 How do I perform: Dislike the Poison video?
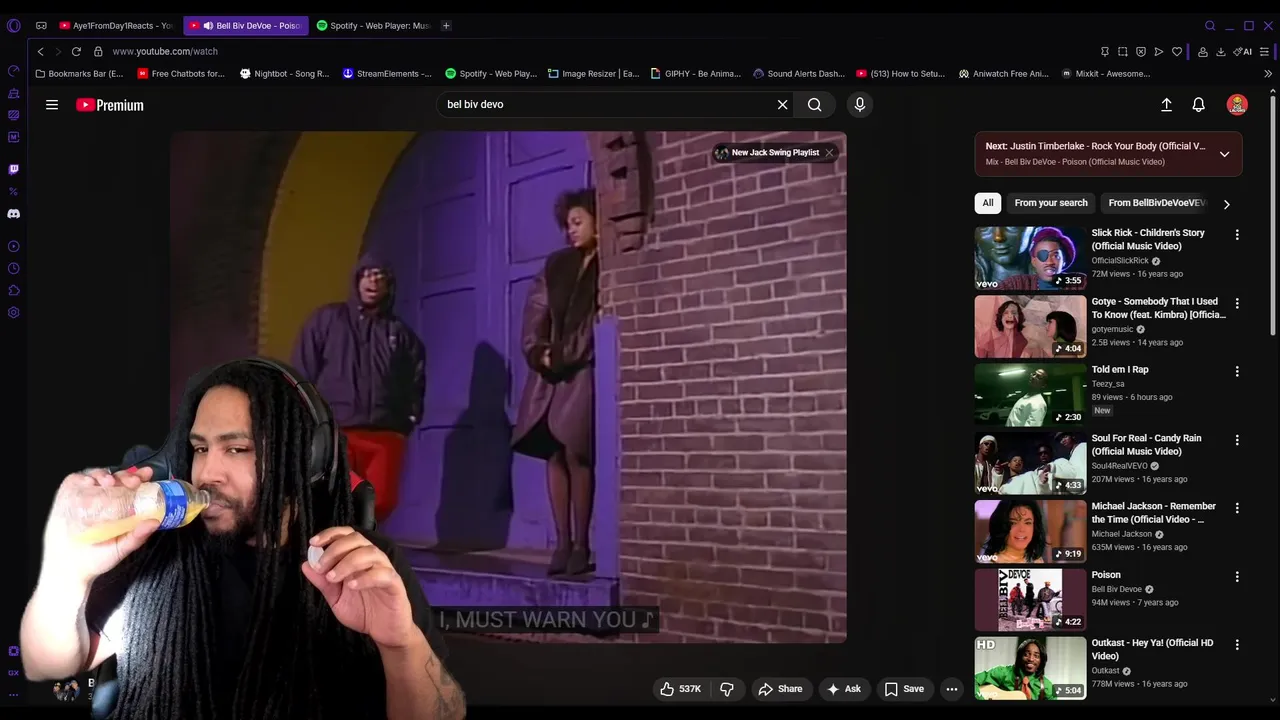coord(727,689)
